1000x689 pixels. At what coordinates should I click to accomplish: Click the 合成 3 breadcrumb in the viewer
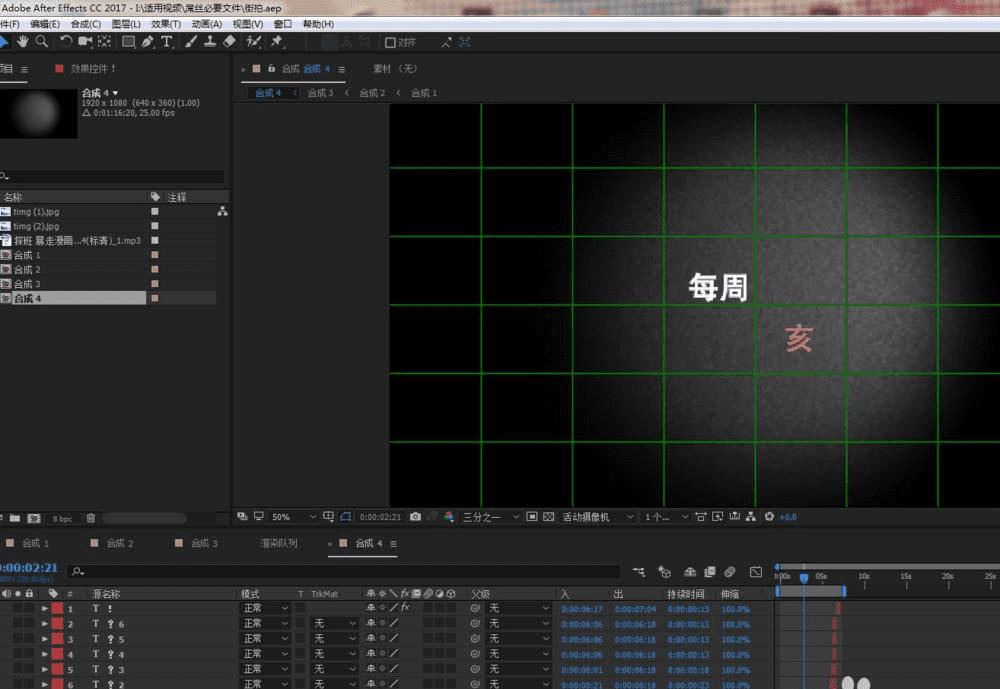(320, 93)
